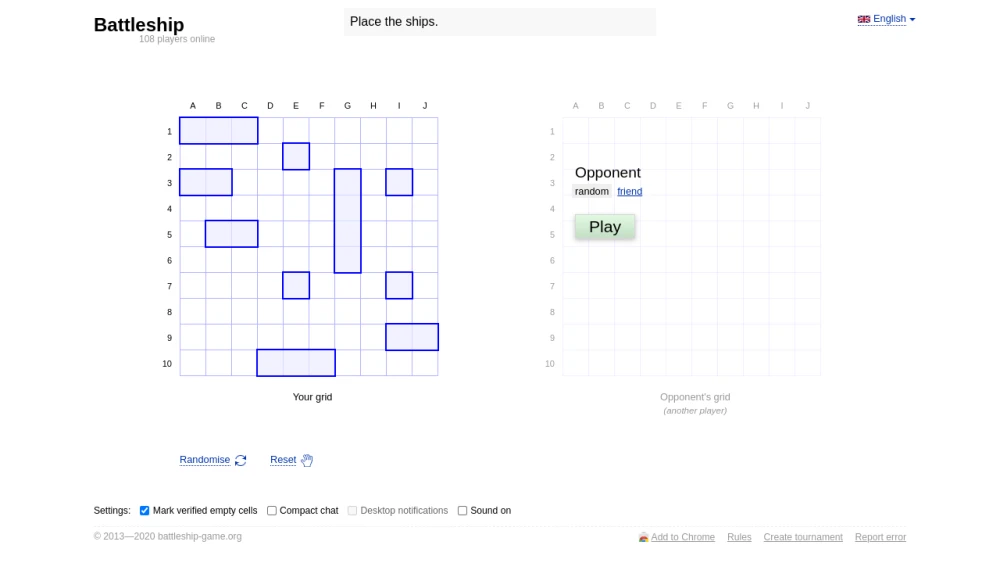Click the Randomise link text

[x=205, y=460]
